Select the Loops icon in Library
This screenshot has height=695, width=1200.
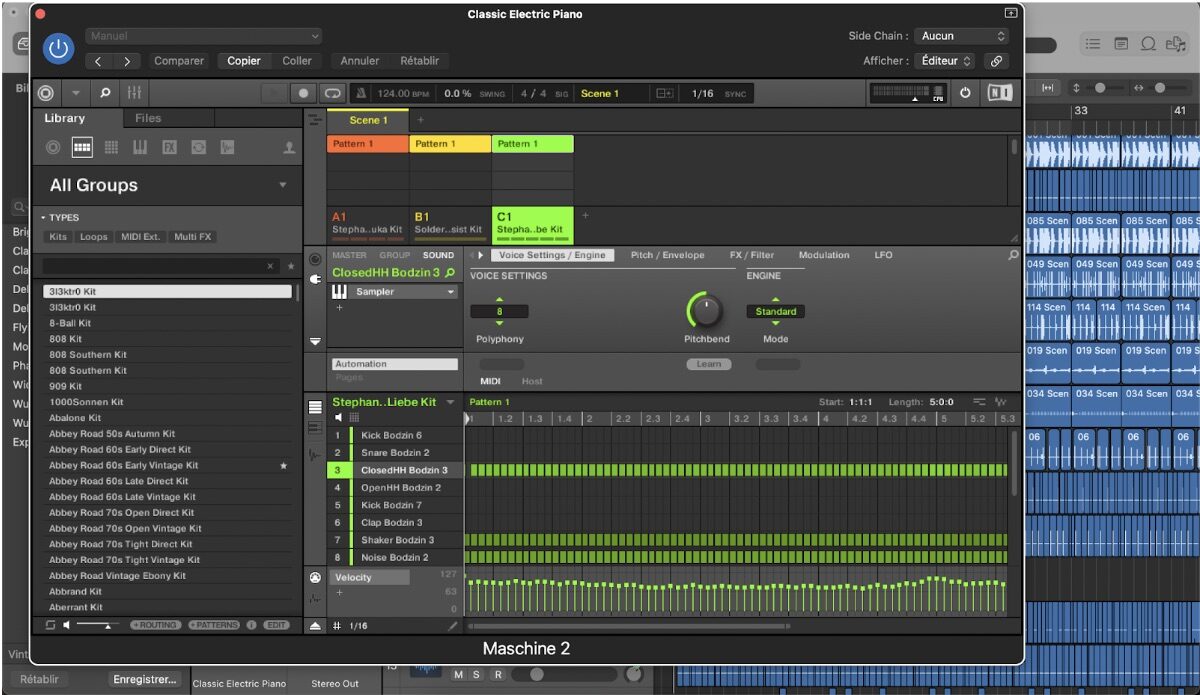198,147
